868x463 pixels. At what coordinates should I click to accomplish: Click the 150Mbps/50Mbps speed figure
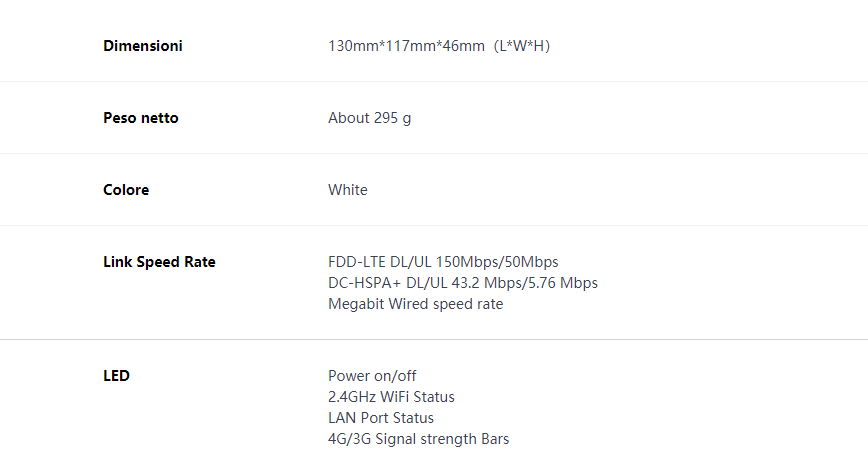(x=497, y=262)
